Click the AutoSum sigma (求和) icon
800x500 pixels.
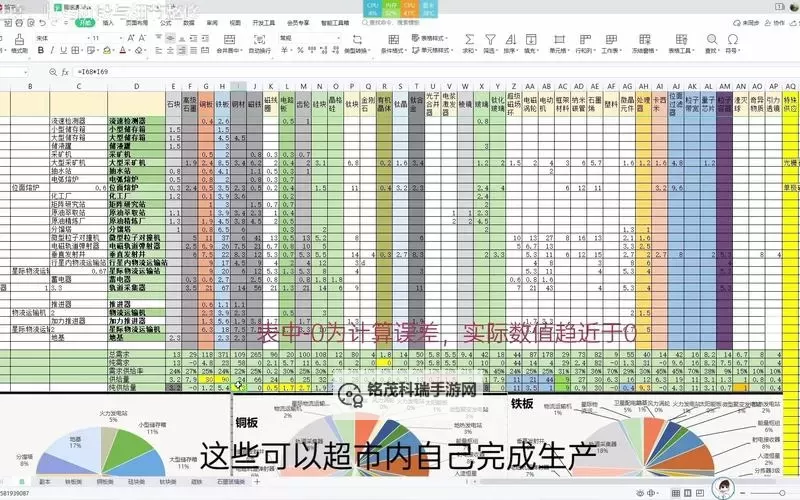469,39
